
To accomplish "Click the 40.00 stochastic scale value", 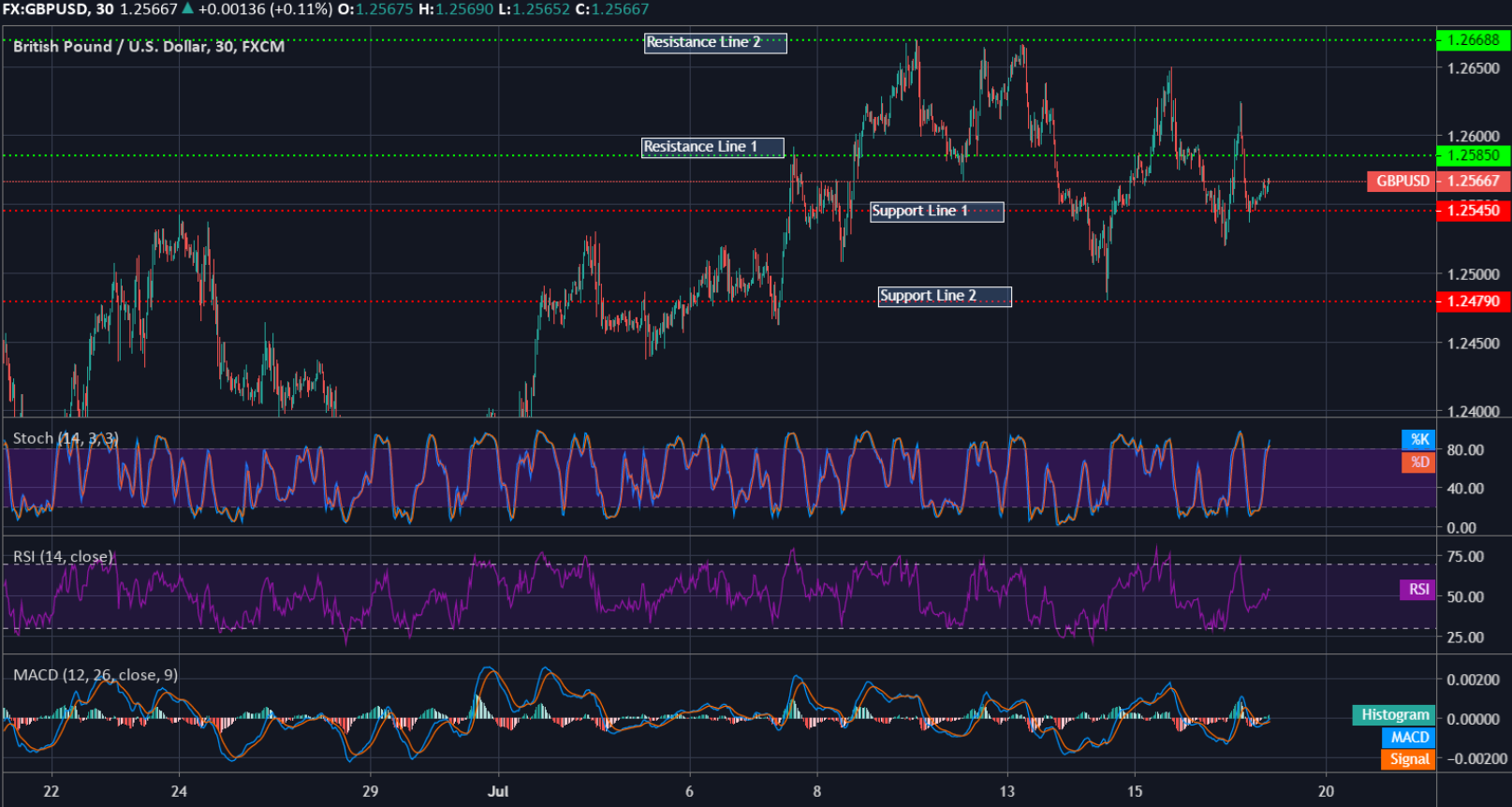I will point(1465,489).
